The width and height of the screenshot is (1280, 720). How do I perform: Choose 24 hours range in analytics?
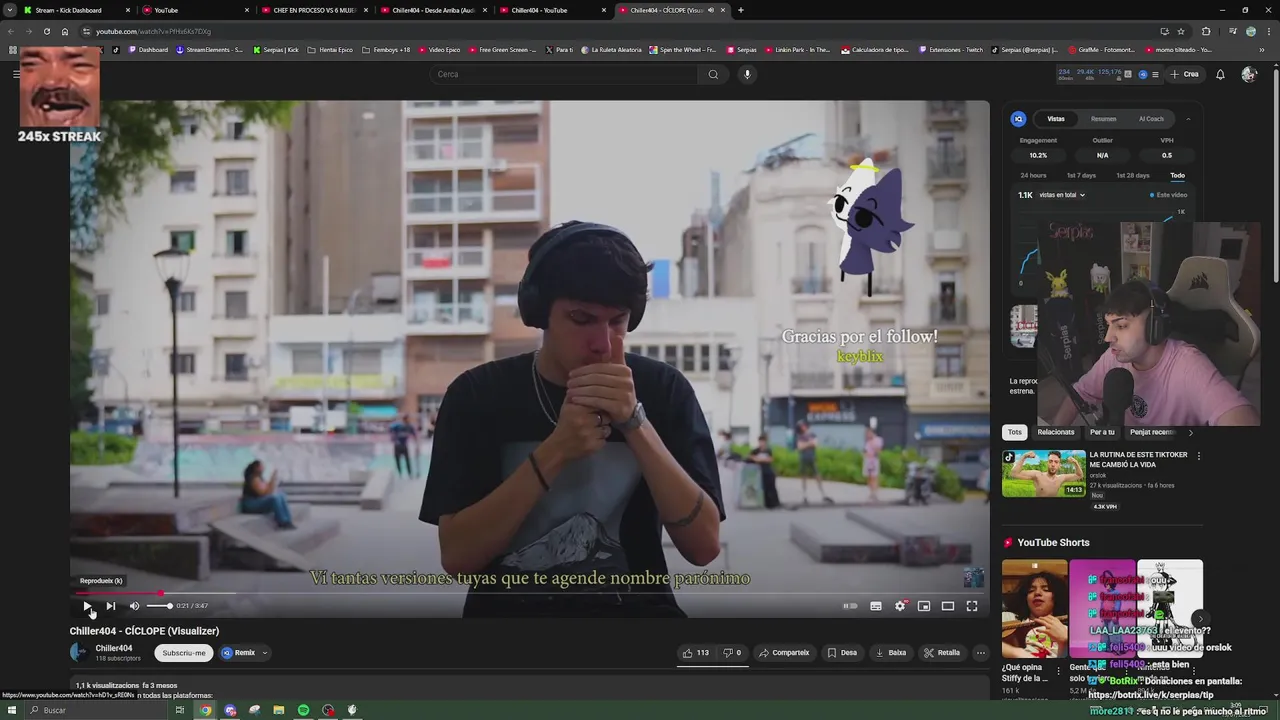[x=1033, y=176]
